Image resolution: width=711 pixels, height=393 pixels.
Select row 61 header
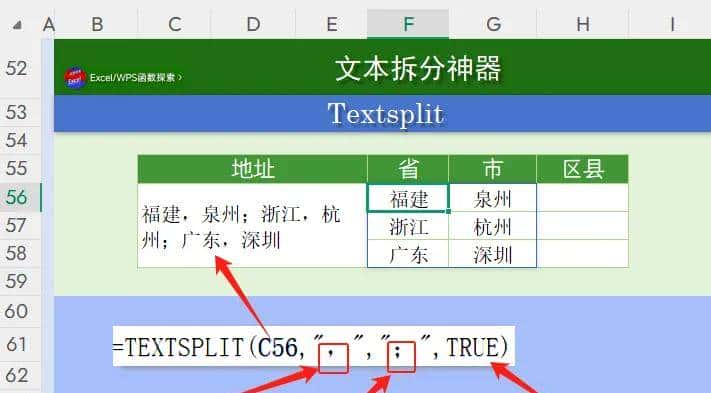tap(20, 344)
